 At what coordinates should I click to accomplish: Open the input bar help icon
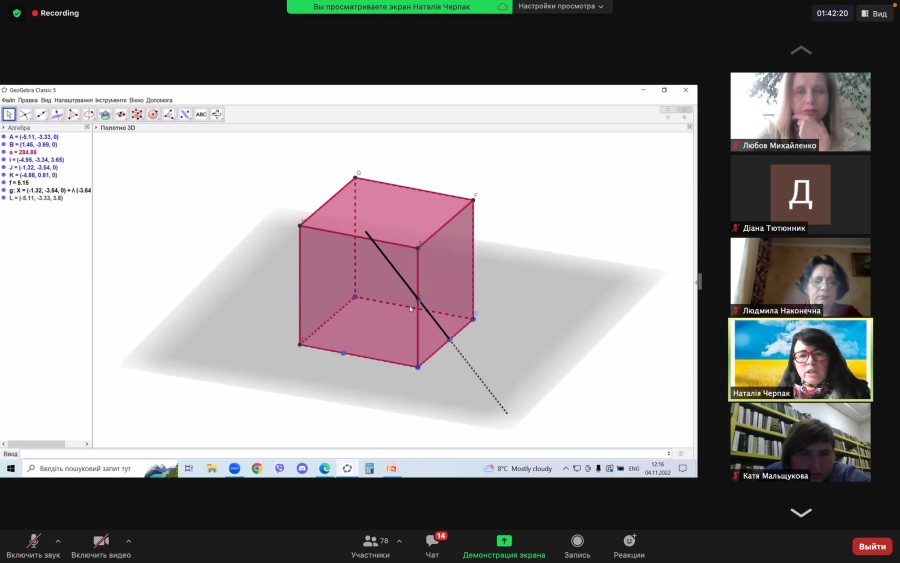pos(681,453)
